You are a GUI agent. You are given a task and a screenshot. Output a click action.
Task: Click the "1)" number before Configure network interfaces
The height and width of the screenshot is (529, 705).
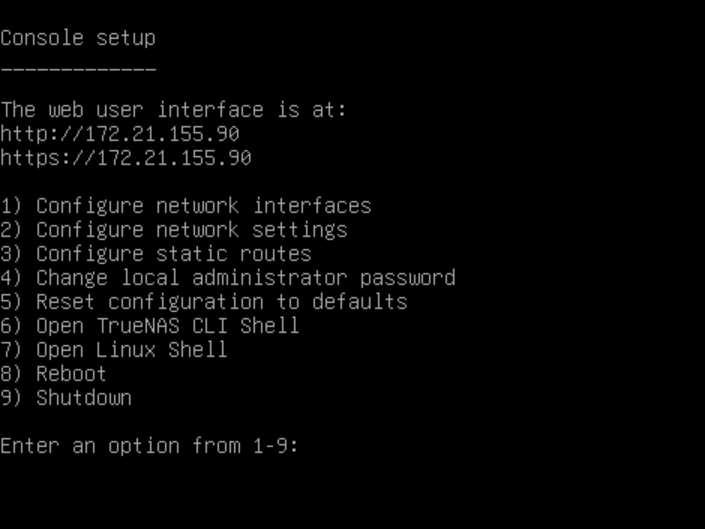click(x=11, y=206)
